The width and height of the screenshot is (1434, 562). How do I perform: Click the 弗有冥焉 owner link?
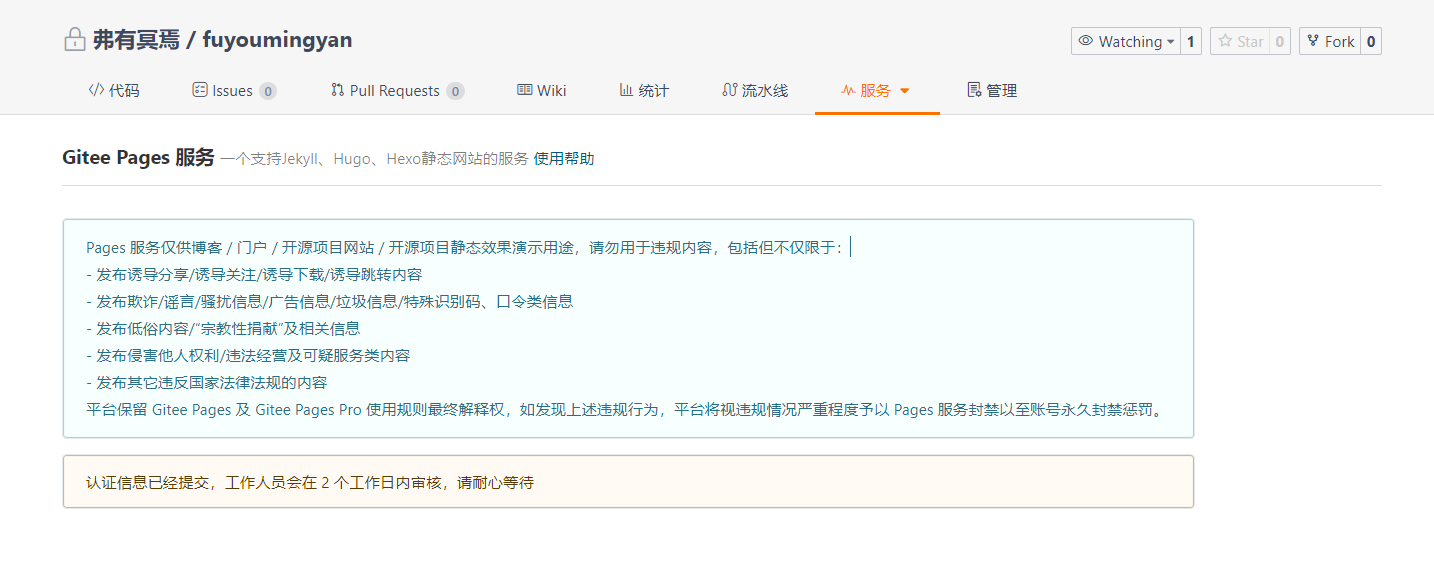click(x=136, y=40)
